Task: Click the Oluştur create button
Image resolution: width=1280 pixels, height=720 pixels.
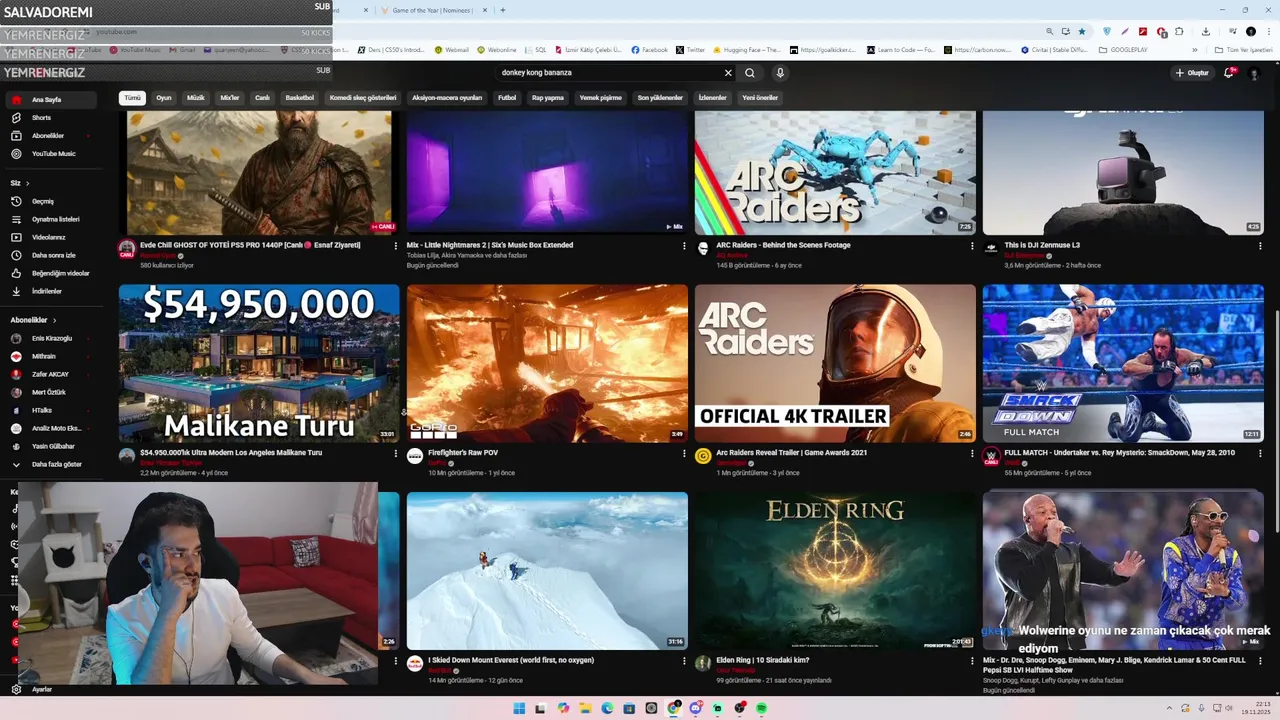Action: 1192,73
